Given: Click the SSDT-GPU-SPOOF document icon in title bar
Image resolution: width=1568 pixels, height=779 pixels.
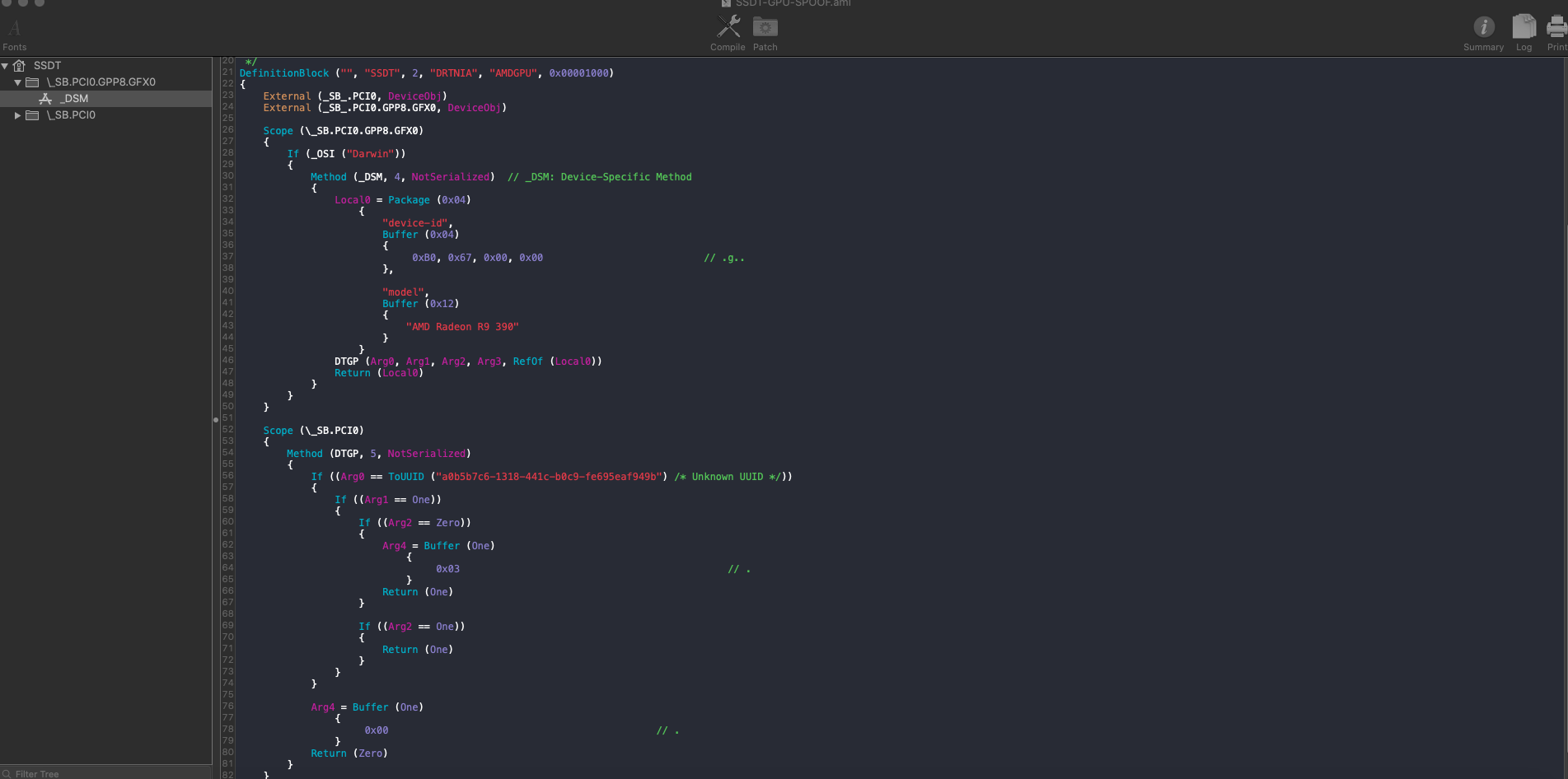Looking at the screenshot, I should pos(726,3).
